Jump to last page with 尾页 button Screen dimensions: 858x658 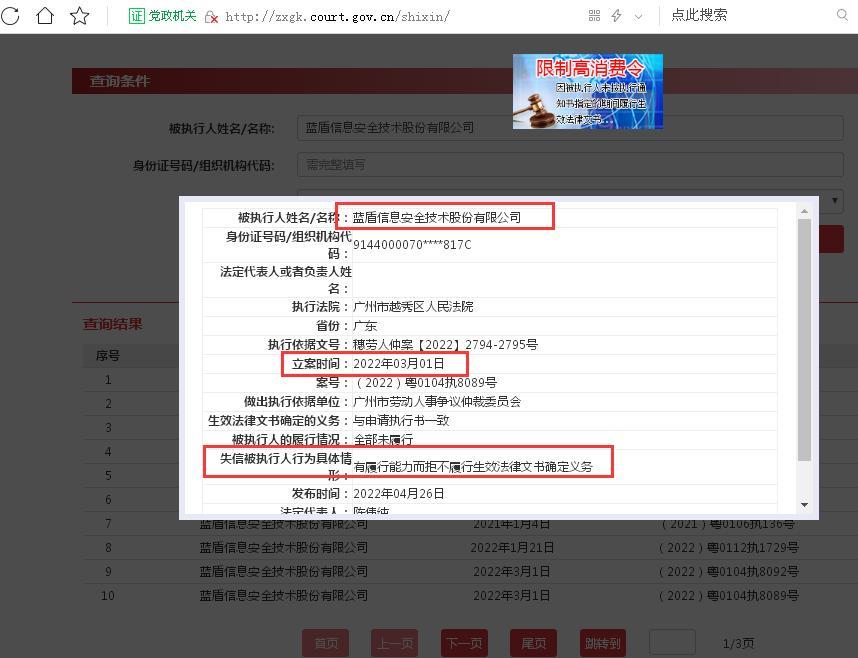(534, 643)
